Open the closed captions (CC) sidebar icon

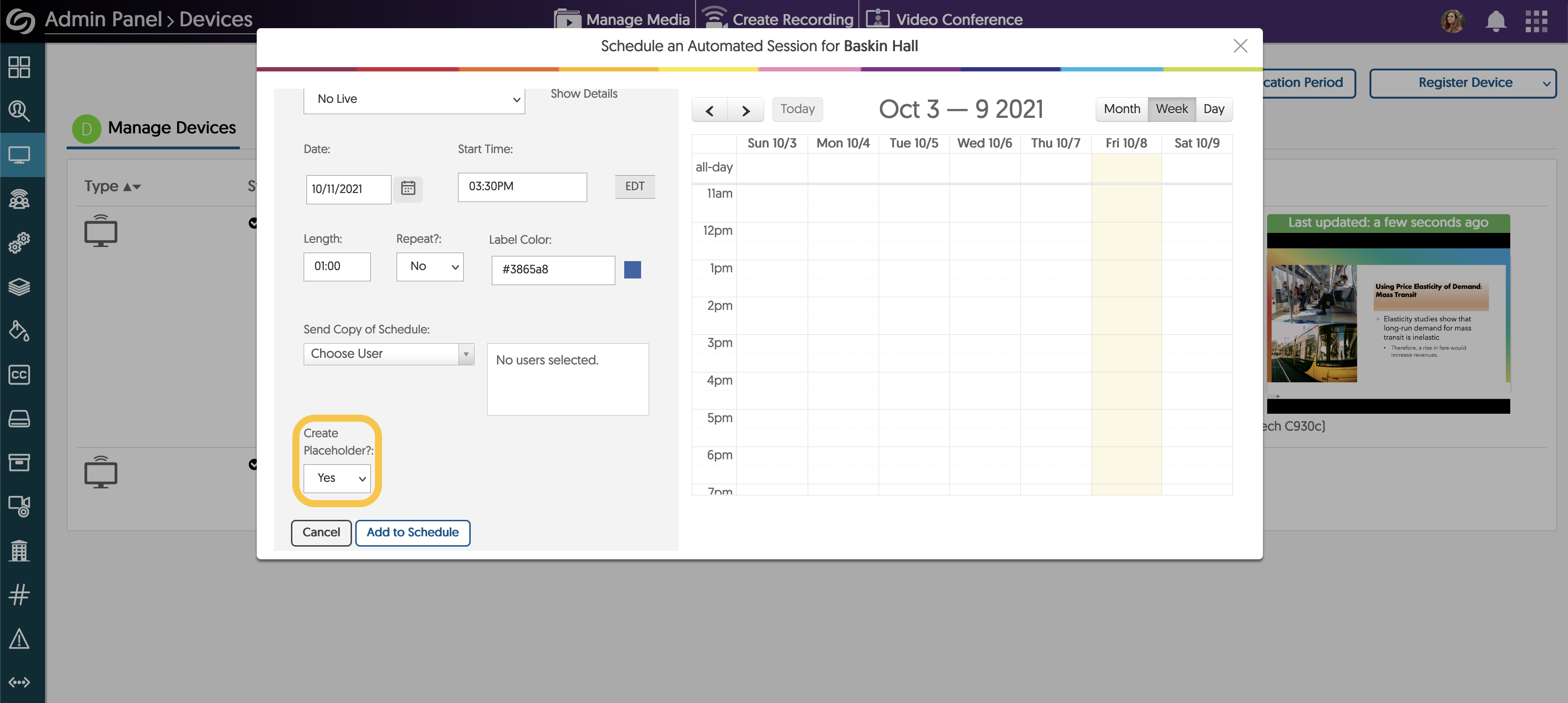tap(19, 375)
